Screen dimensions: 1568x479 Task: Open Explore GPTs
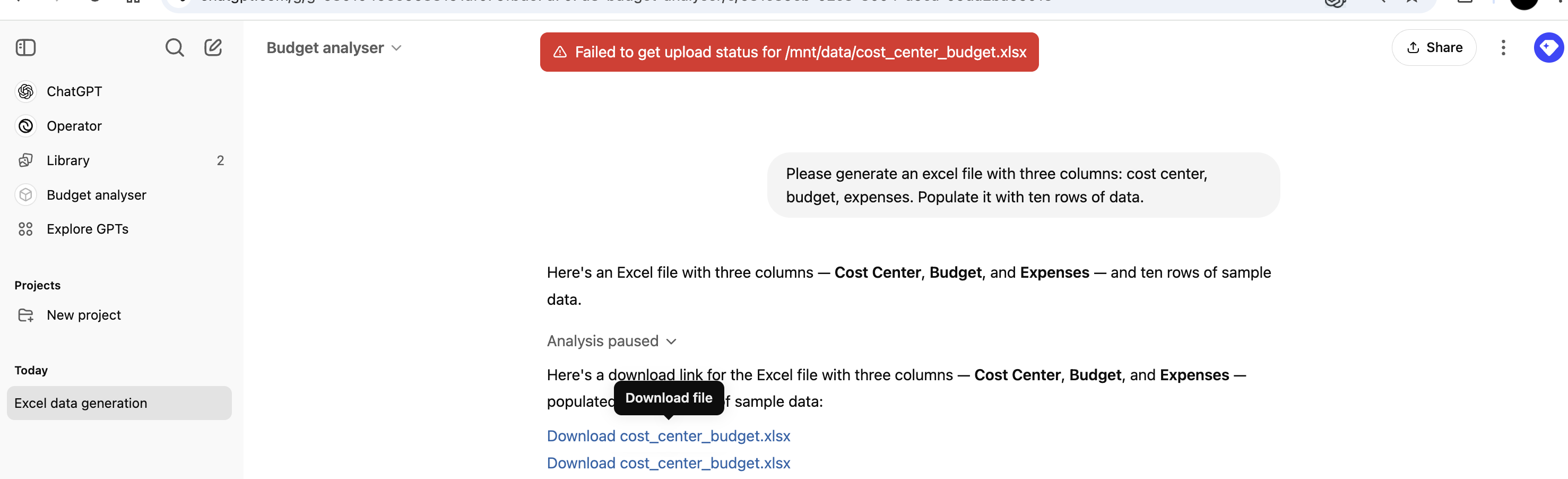tap(88, 229)
